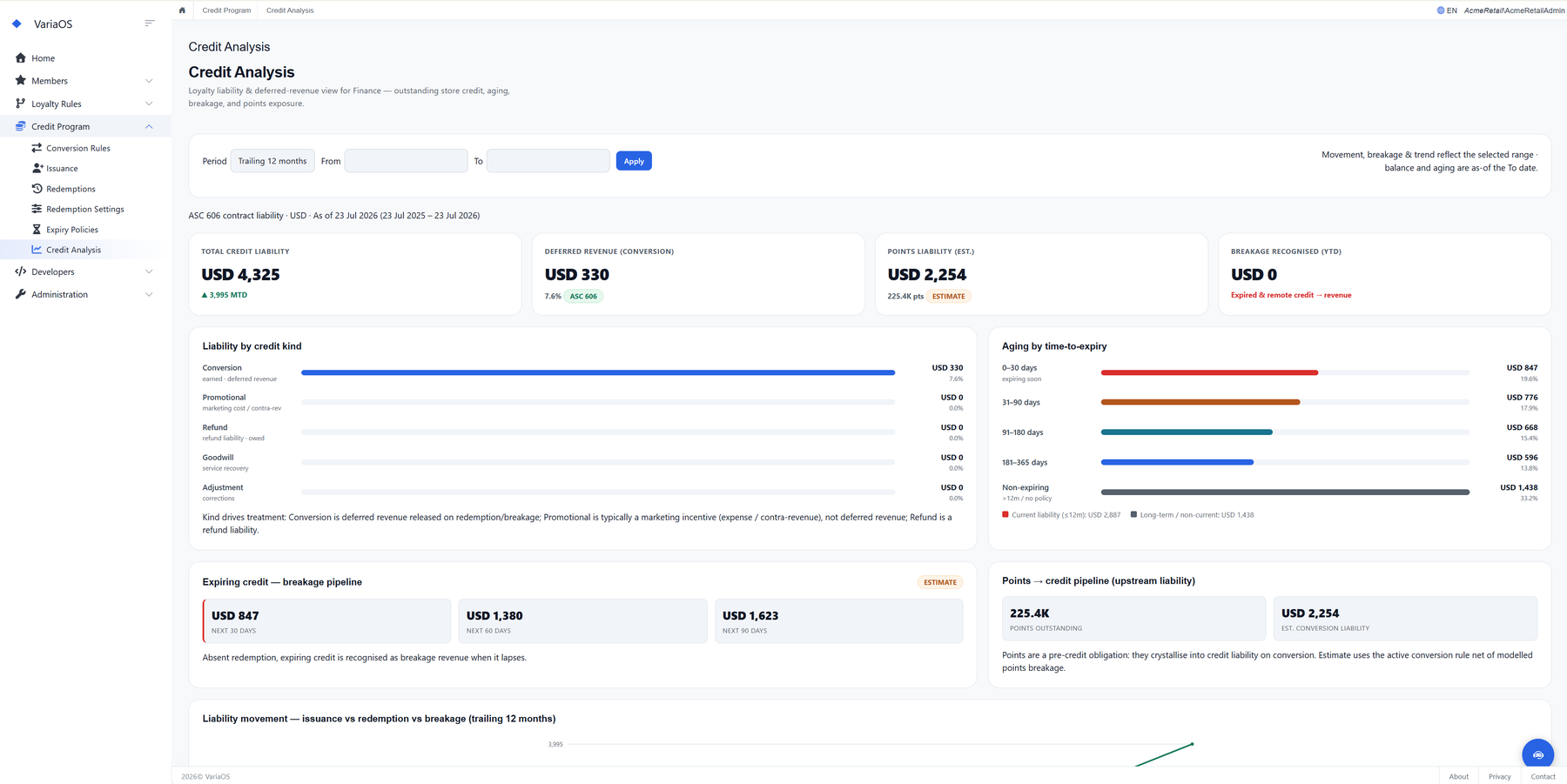This screenshot has width=1567, height=784.
Task: Click the Apply button
Action: tap(634, 161)
